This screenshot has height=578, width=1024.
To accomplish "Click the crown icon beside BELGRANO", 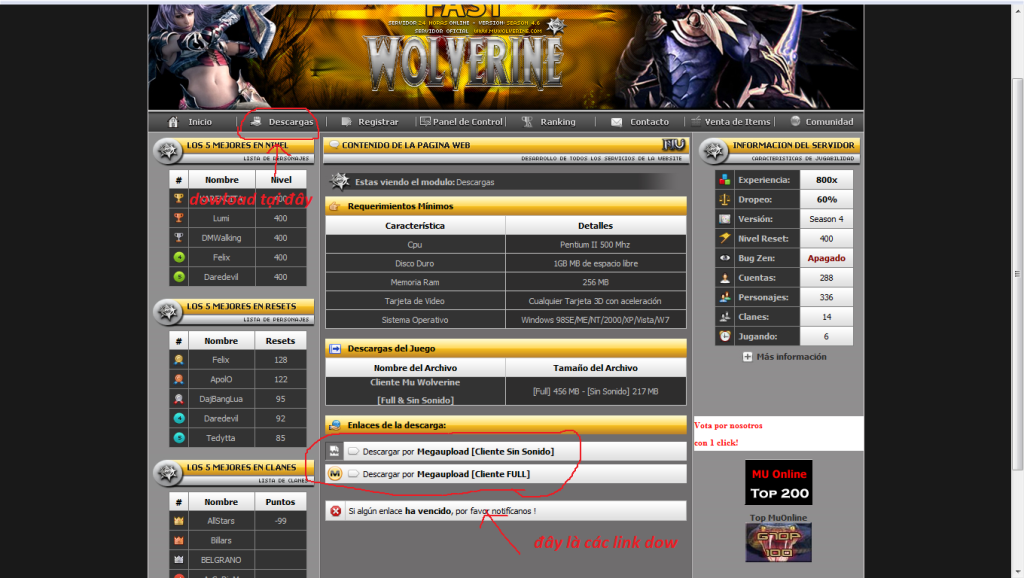I will [x=178, y=560].
